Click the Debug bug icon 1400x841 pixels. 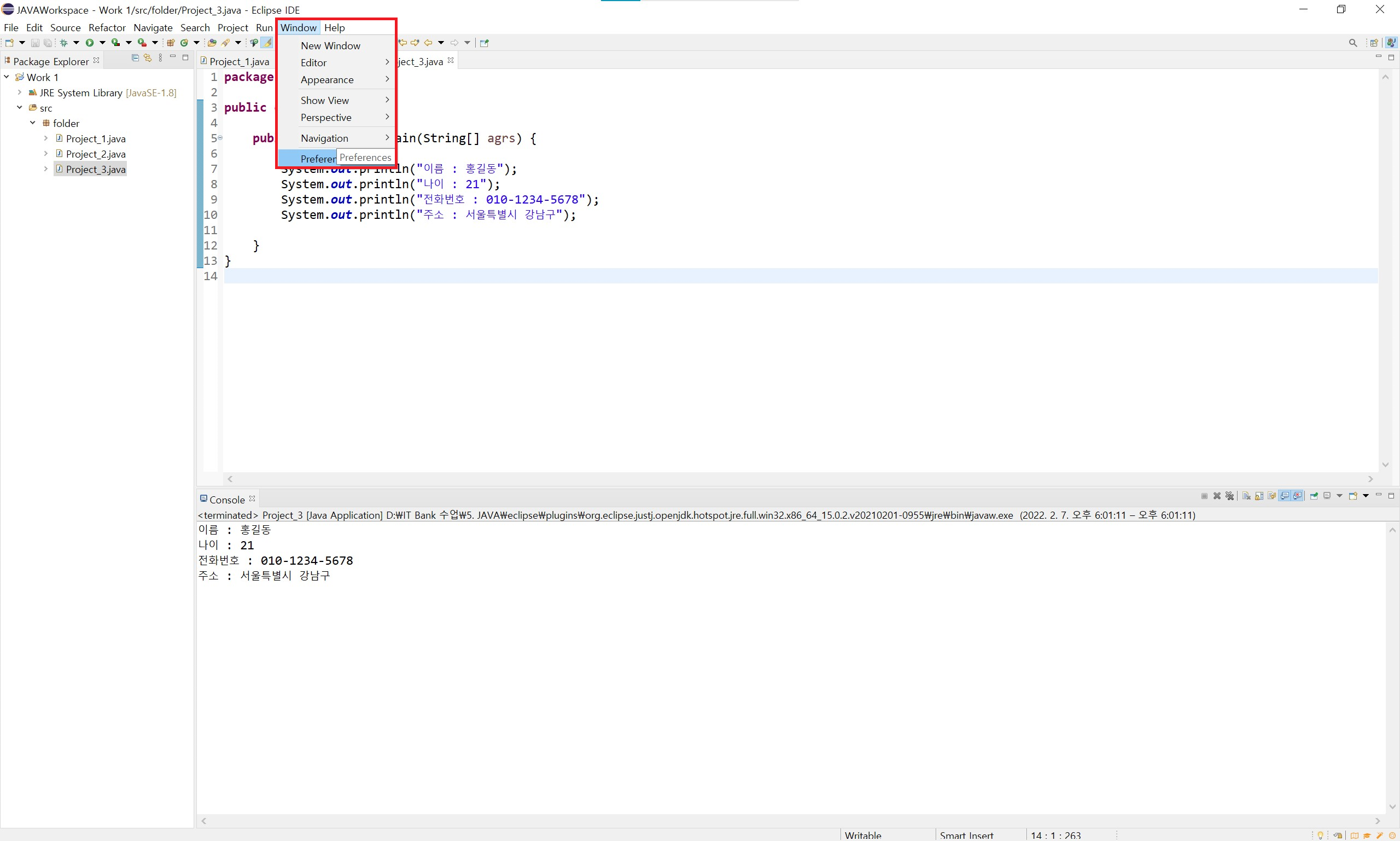coord(64,43)
